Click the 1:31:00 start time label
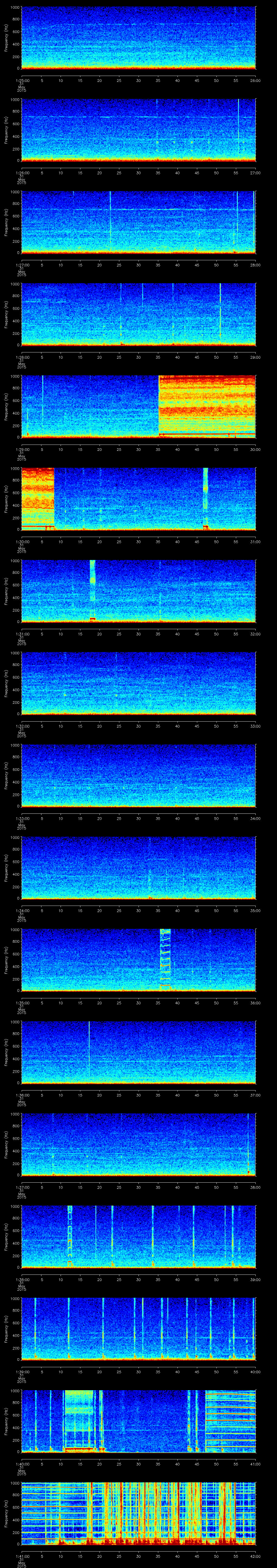277x1568 pixels. point(22,634)
